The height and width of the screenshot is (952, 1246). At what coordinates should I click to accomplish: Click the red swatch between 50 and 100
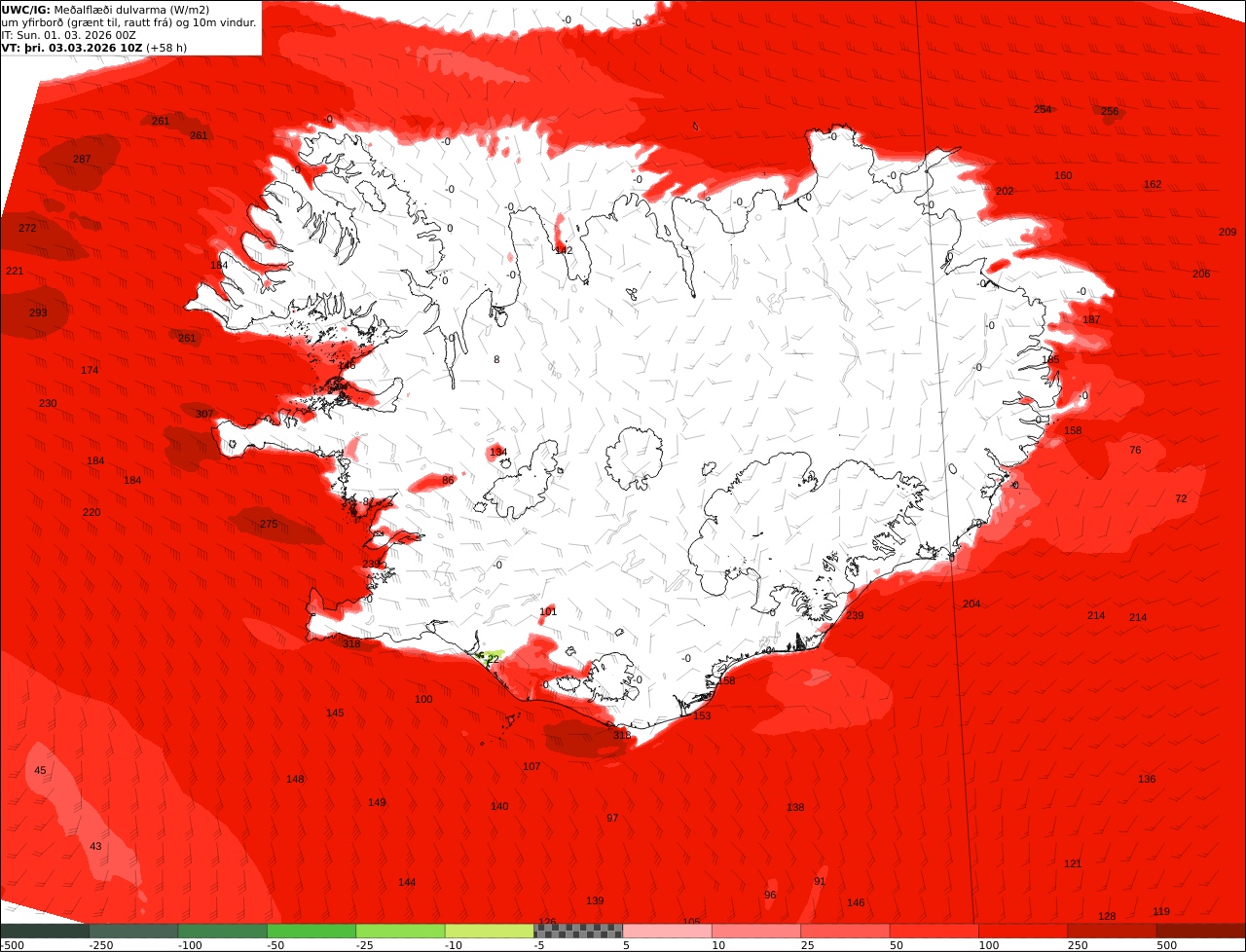click(x=934, y=931)
